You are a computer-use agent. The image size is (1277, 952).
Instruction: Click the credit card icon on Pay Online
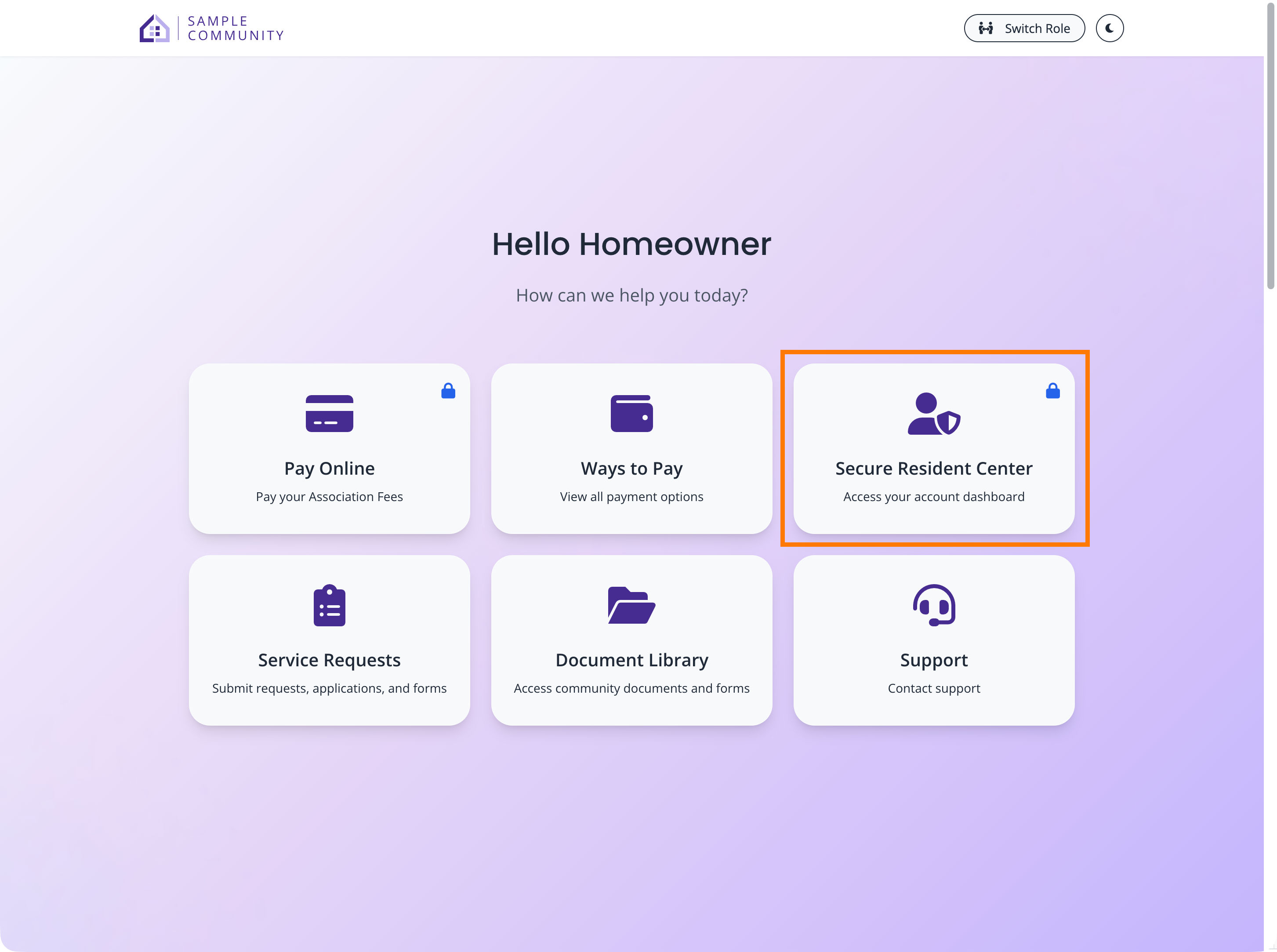pos(330,413)
